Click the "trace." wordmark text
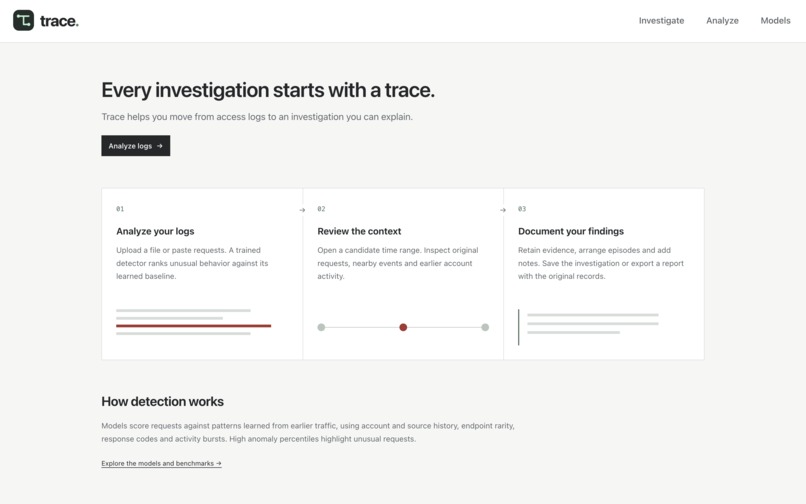This screenshot has width=806, height=504. 59,21
